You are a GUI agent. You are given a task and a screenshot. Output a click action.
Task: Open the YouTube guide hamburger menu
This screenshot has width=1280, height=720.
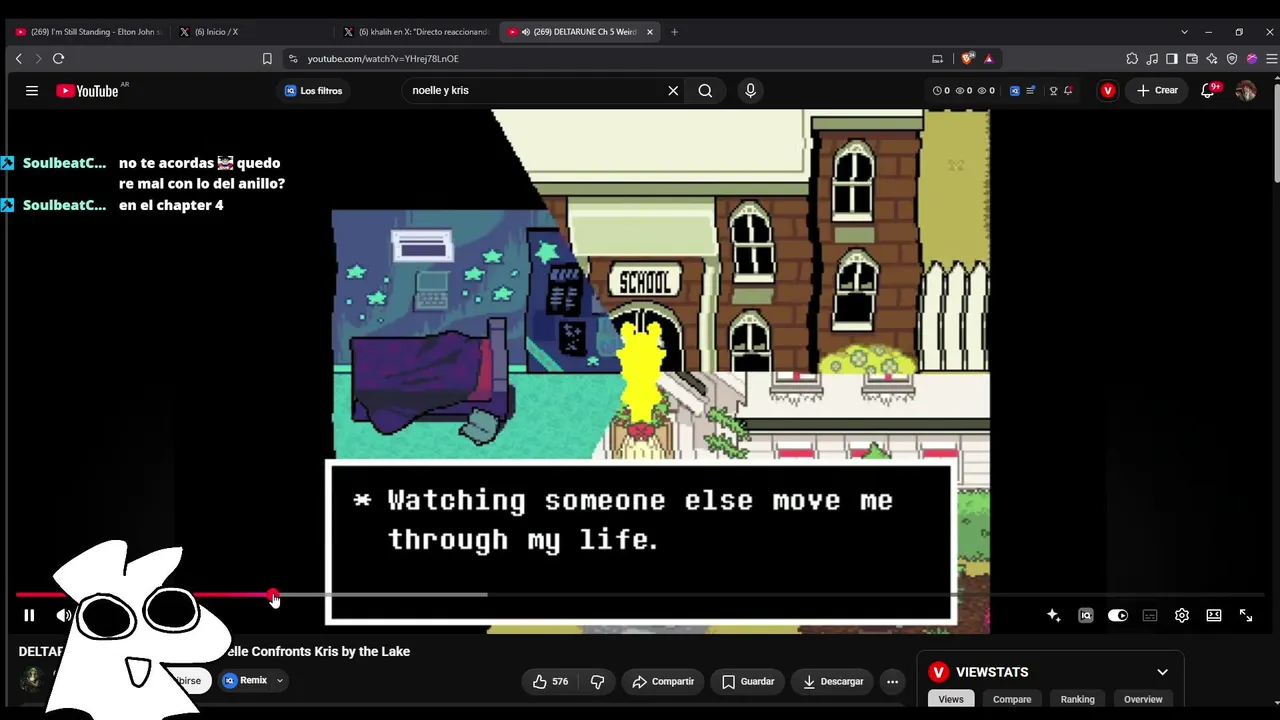coord(32,90)
